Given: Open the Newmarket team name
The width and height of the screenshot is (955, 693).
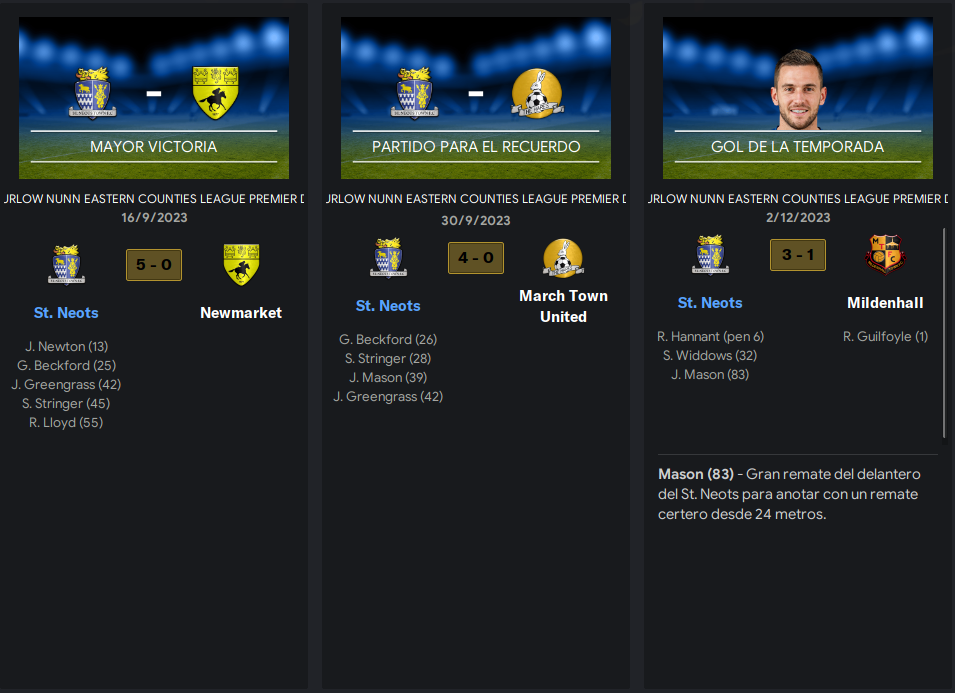Looking at the screenshot, I should click(241, 313).
